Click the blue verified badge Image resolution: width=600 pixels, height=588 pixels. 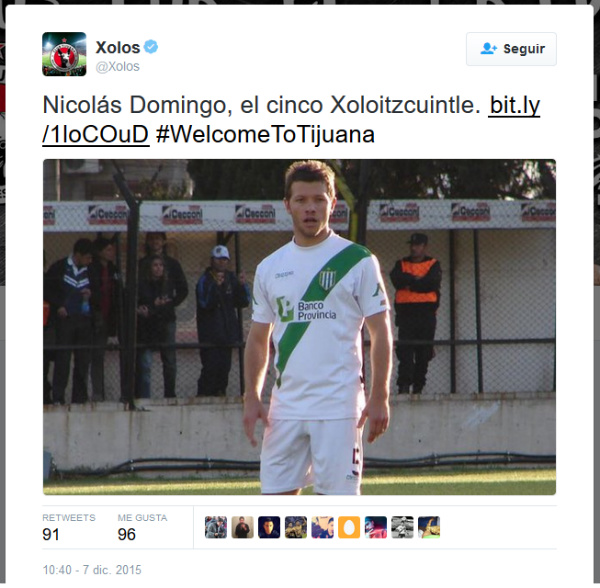pos(151,47)
